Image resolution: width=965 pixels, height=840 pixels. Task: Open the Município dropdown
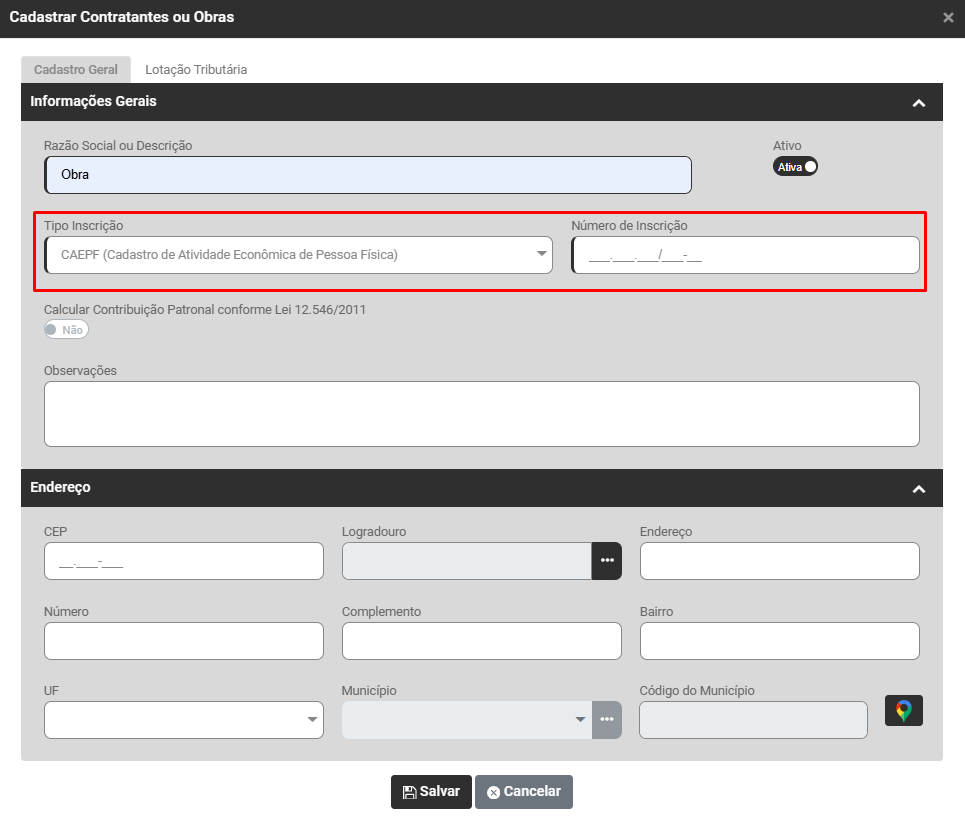tap(466, 720)
